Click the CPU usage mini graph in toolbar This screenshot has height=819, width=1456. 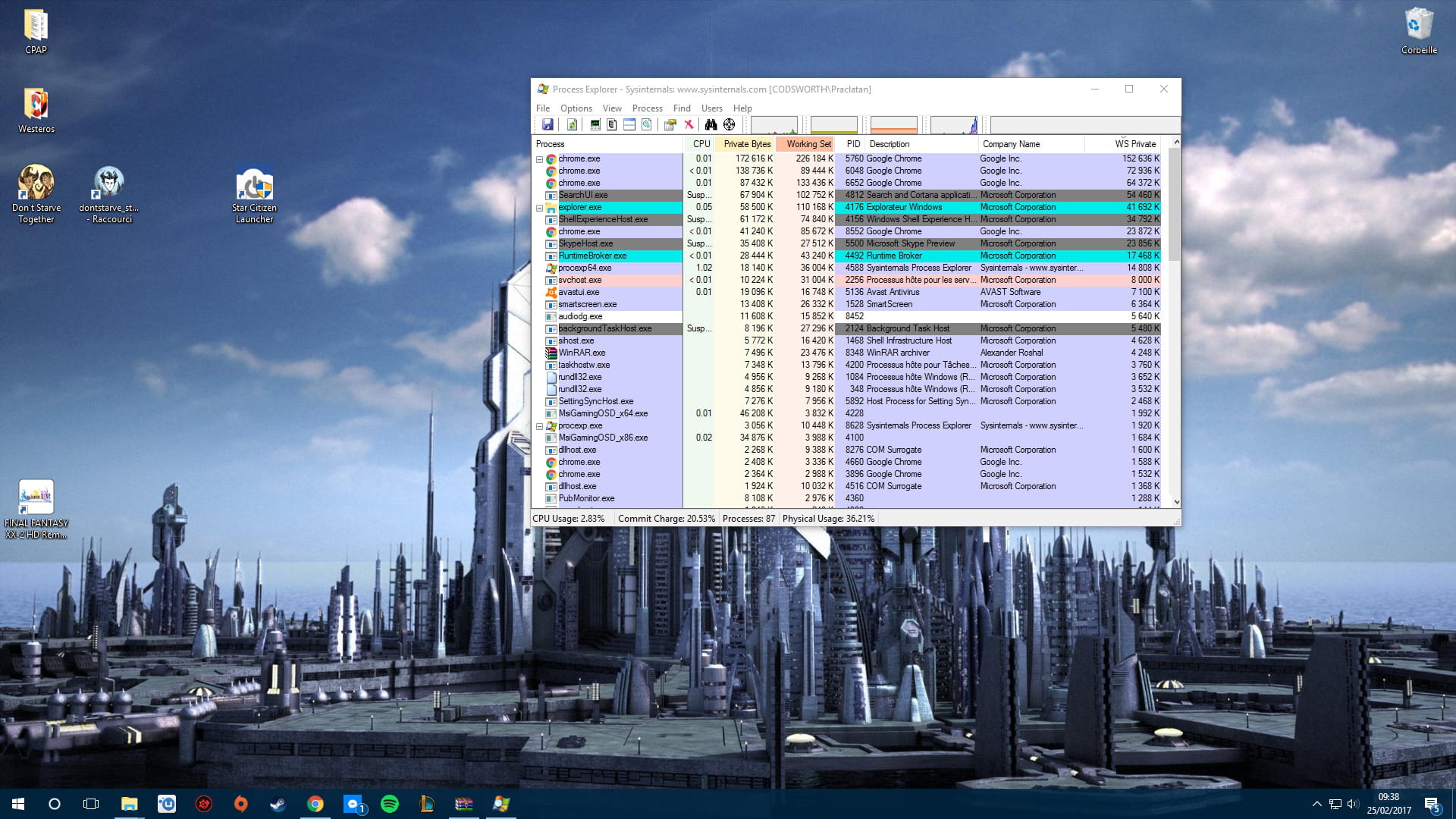[773, 125]
